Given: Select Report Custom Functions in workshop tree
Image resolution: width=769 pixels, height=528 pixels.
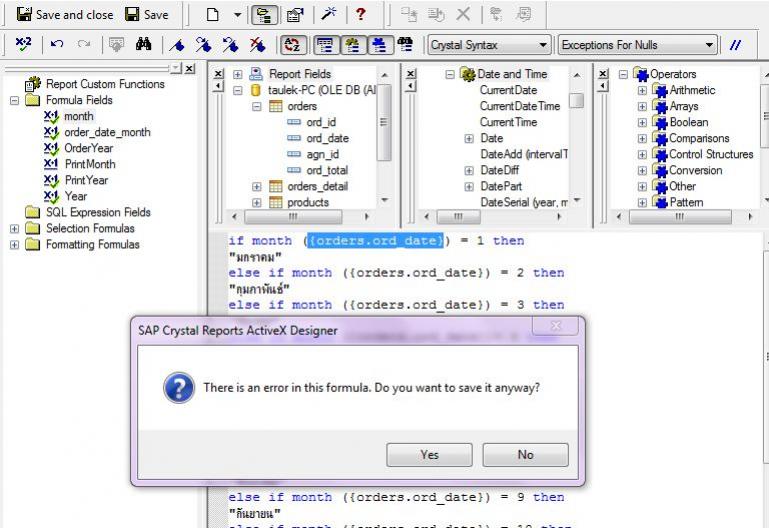Looking at the screenshot, I should pos(105,84).
